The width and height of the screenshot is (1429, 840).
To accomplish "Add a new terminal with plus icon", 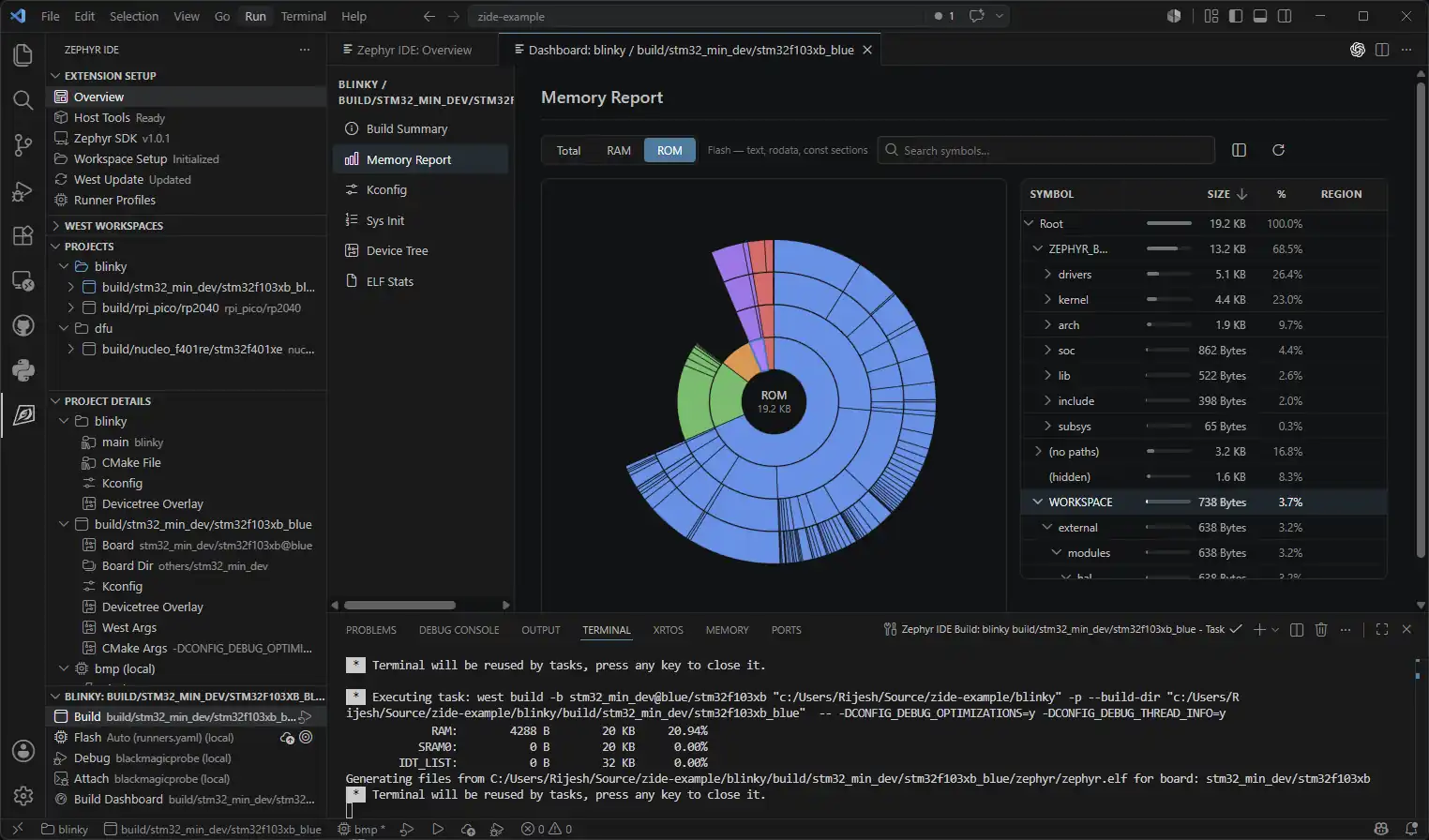I will click(1259, 630).
